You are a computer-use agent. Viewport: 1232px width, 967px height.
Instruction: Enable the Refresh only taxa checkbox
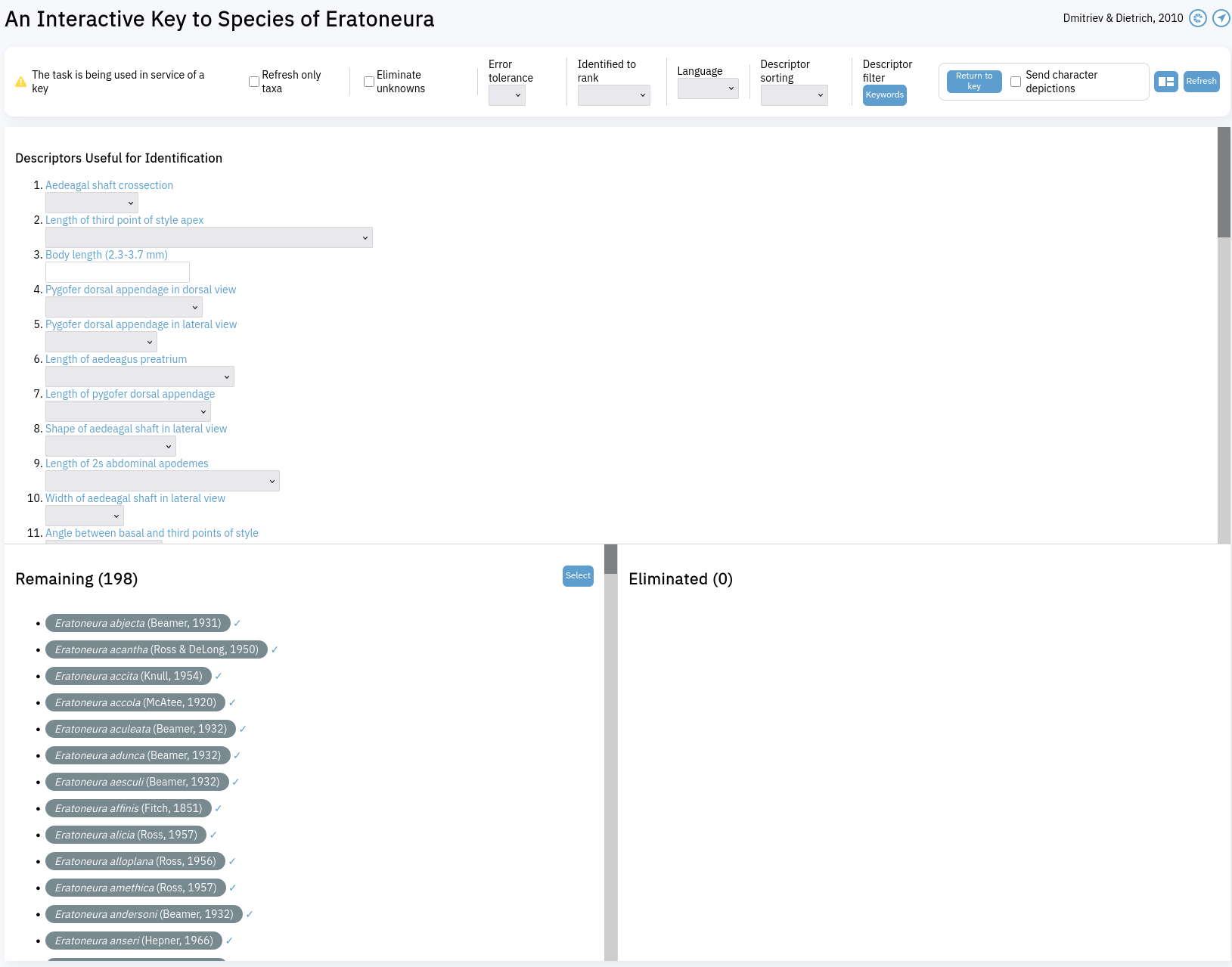pyautogui.click(x=254, y=82)
